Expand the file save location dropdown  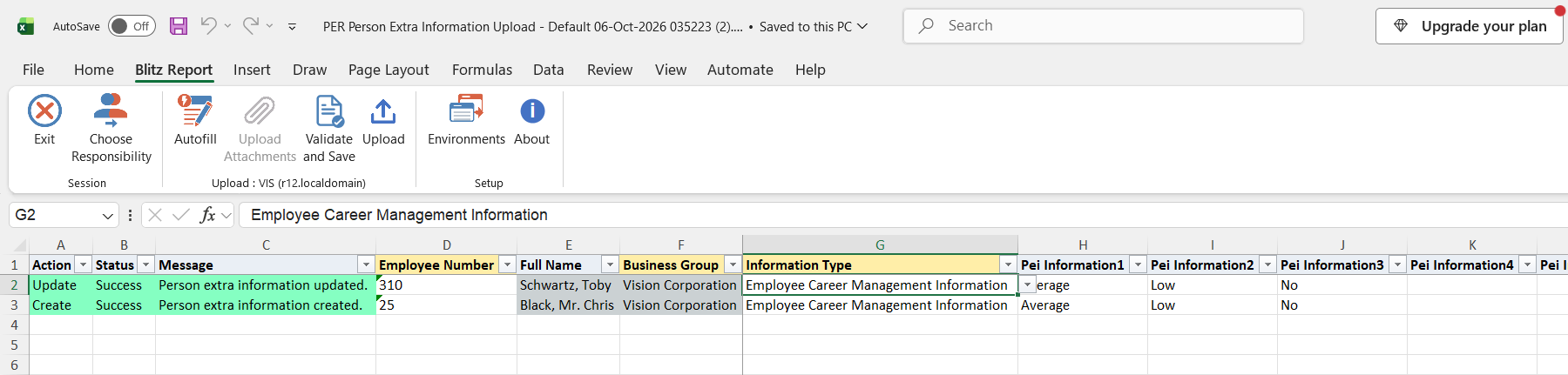click(862, 26)
